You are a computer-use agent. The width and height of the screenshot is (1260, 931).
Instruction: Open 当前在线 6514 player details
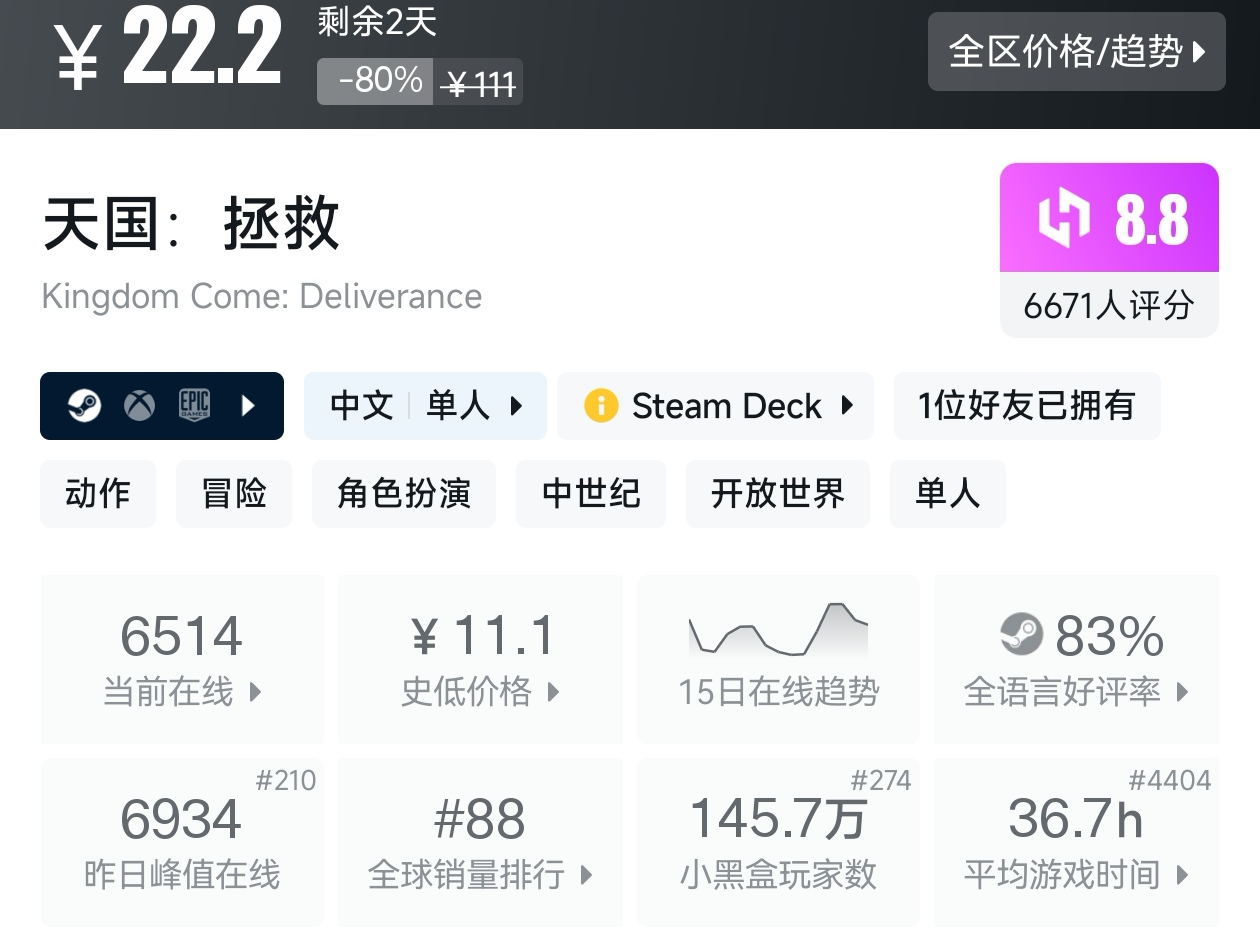(182, 659)
